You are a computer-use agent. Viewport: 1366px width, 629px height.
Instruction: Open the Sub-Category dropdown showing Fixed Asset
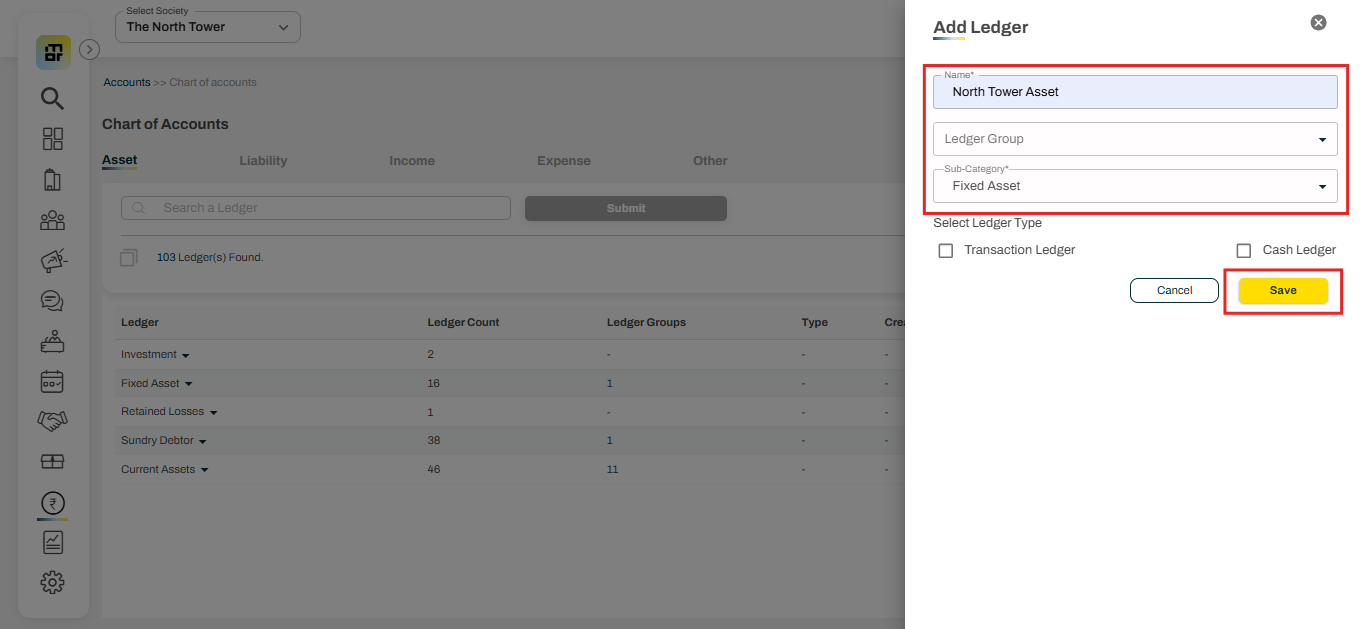pyautogui.click(x=1135, y=186)
